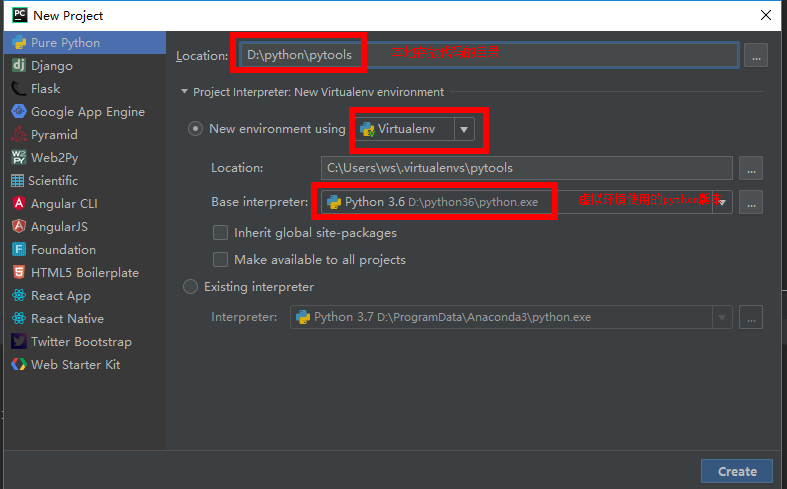Click the Twitter Bootstrap icon
787x489 pixels.
click(19, 341)
